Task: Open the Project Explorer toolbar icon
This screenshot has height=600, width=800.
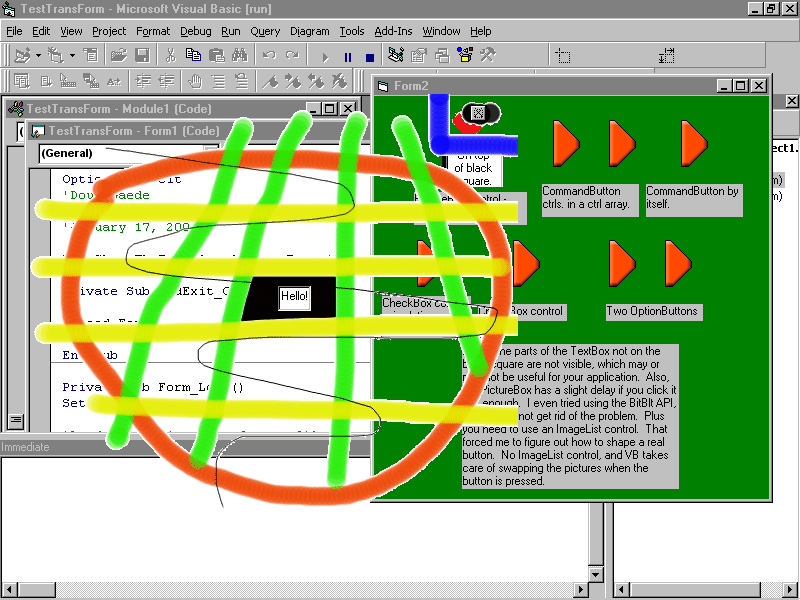Action: pos(395,56)
